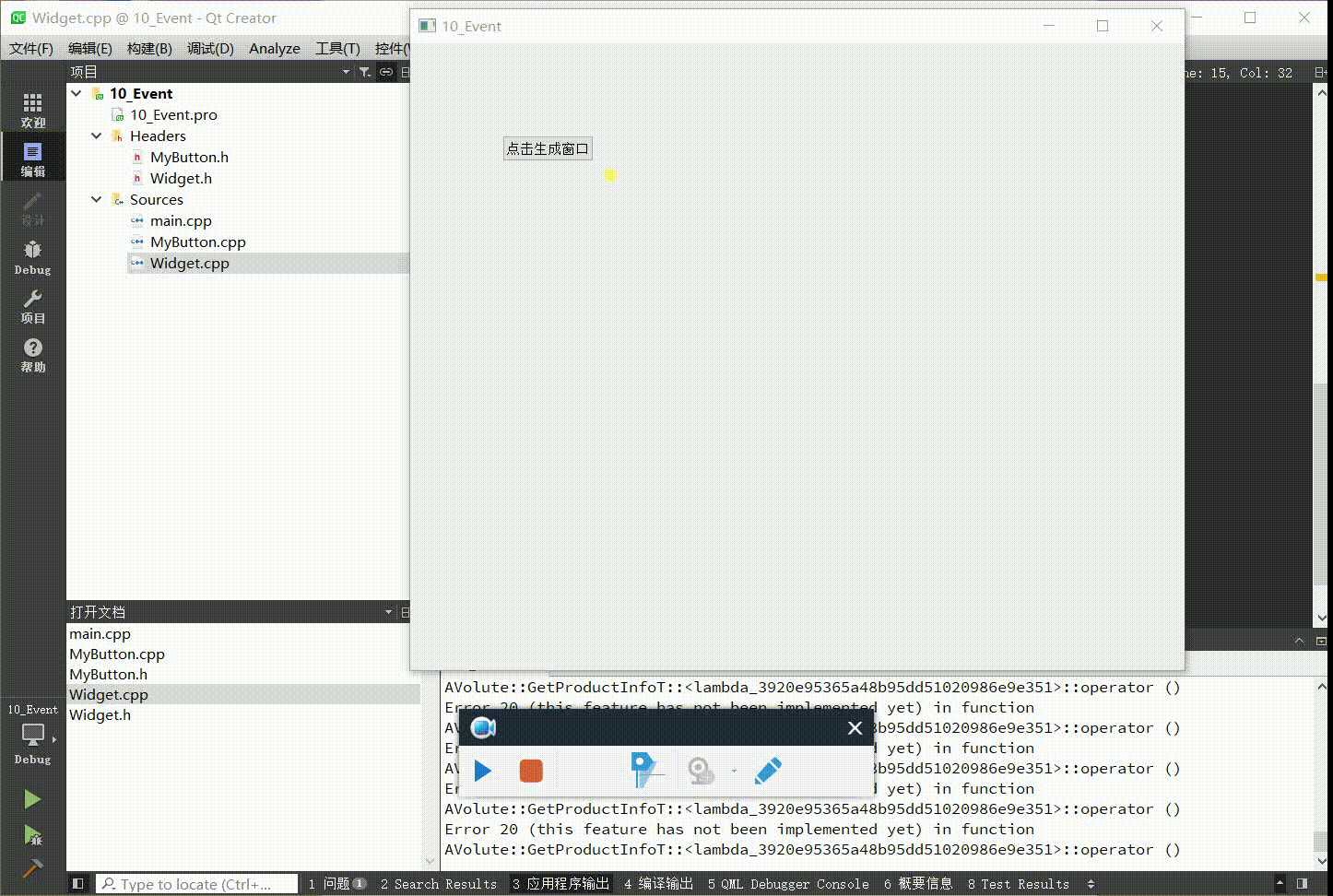Image resolution: width=1333 pixels, height=896 pixels.
Task: Open the 编辑(E) menu
Action: coord(90,48)
